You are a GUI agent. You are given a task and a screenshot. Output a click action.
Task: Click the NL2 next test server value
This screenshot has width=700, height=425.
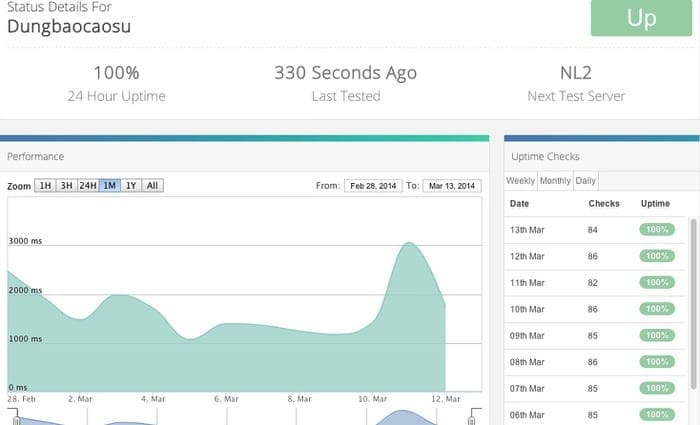coord(576,73)
